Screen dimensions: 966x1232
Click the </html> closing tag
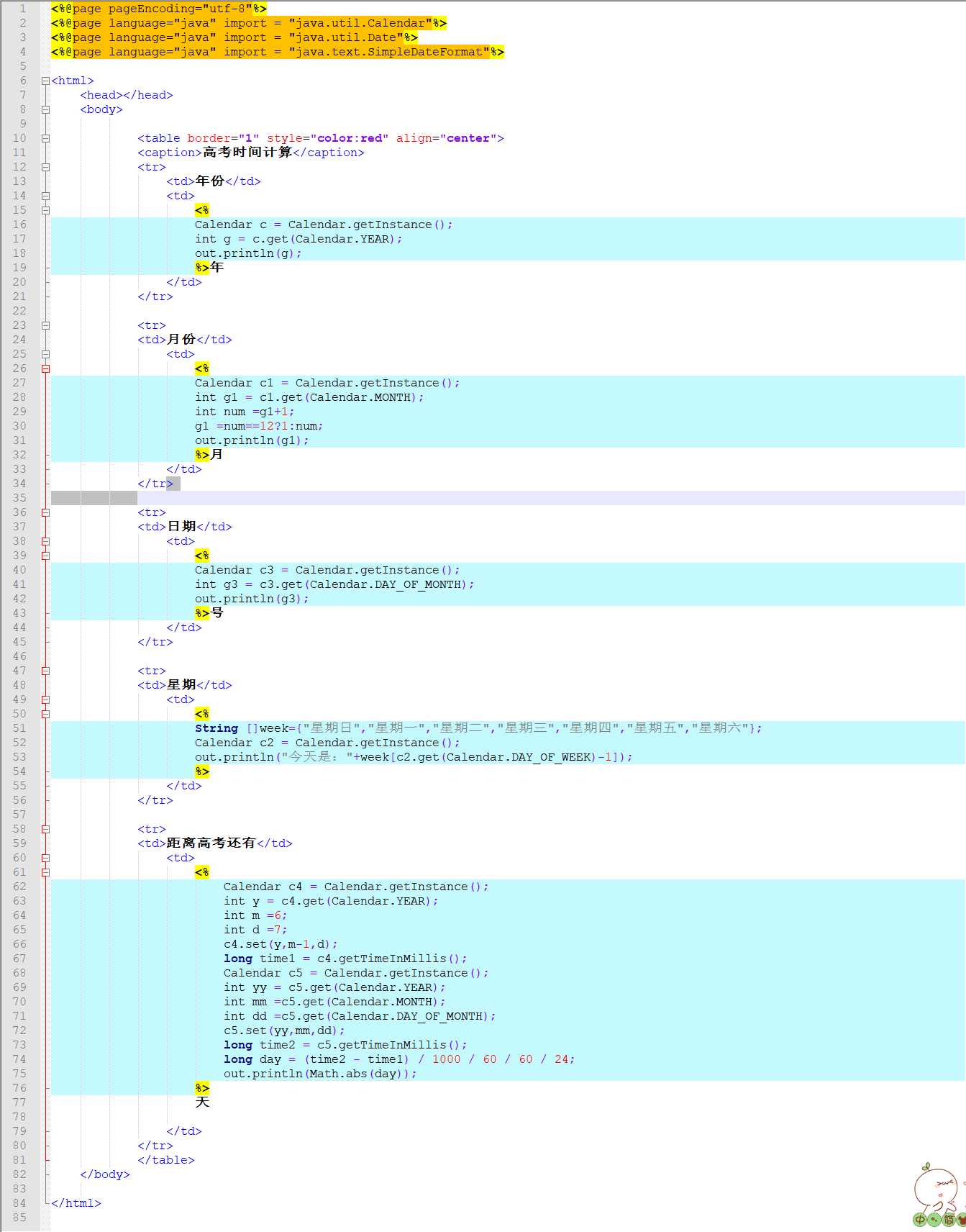click(76, 1203)
